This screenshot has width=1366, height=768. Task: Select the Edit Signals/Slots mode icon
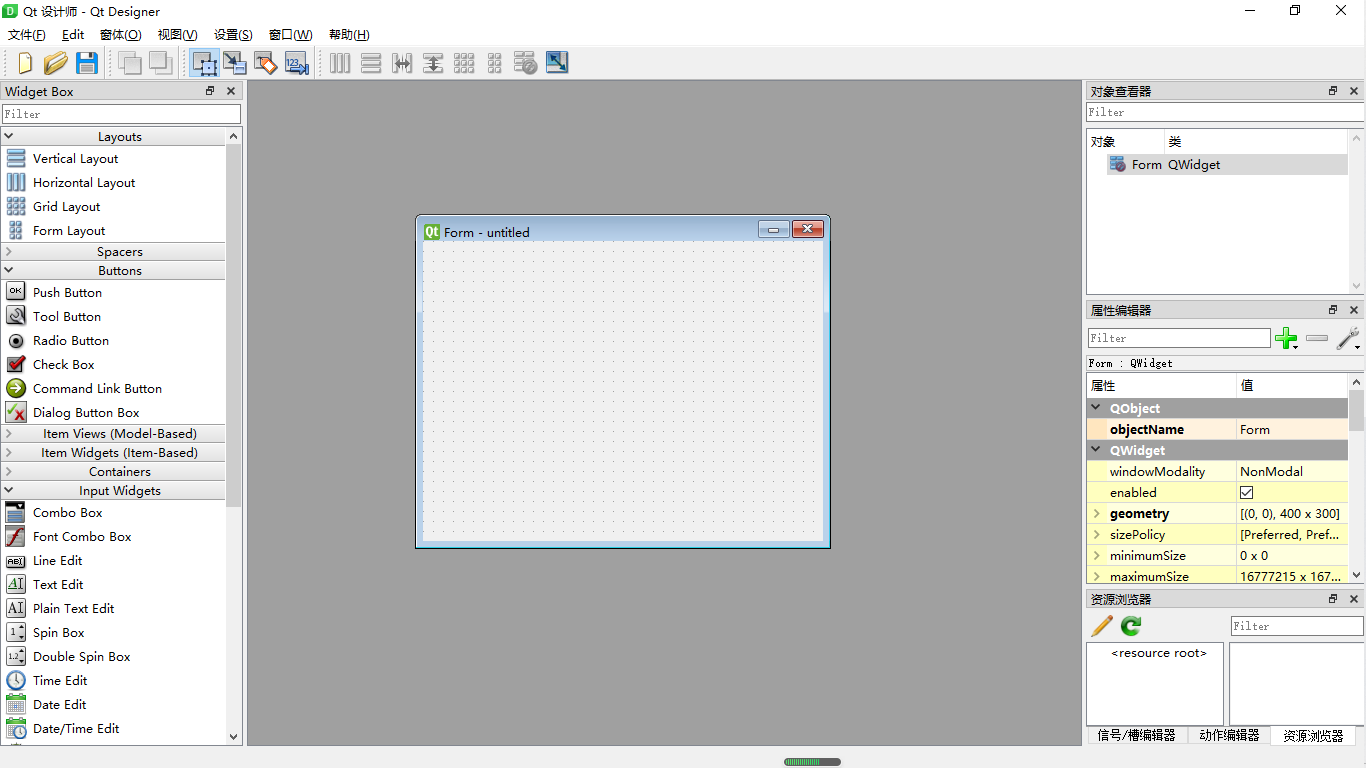[235, 63]
